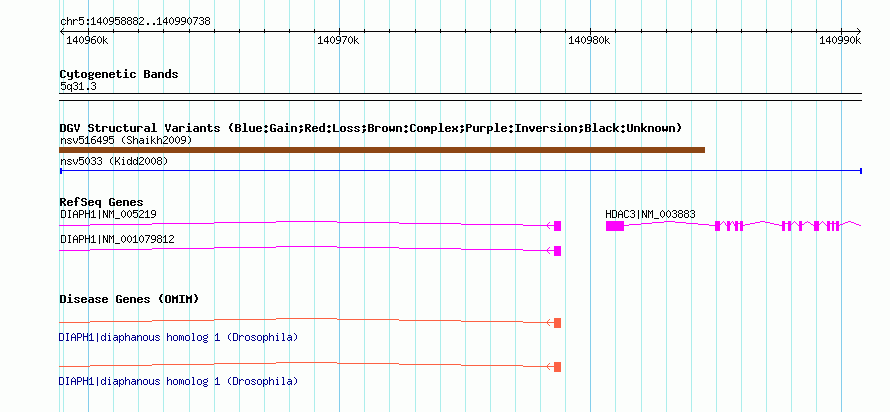Open HDAC3|NM_003883 gene label
Screen dimensions: 890x412
pyautogui.click(x=650, y=215)
